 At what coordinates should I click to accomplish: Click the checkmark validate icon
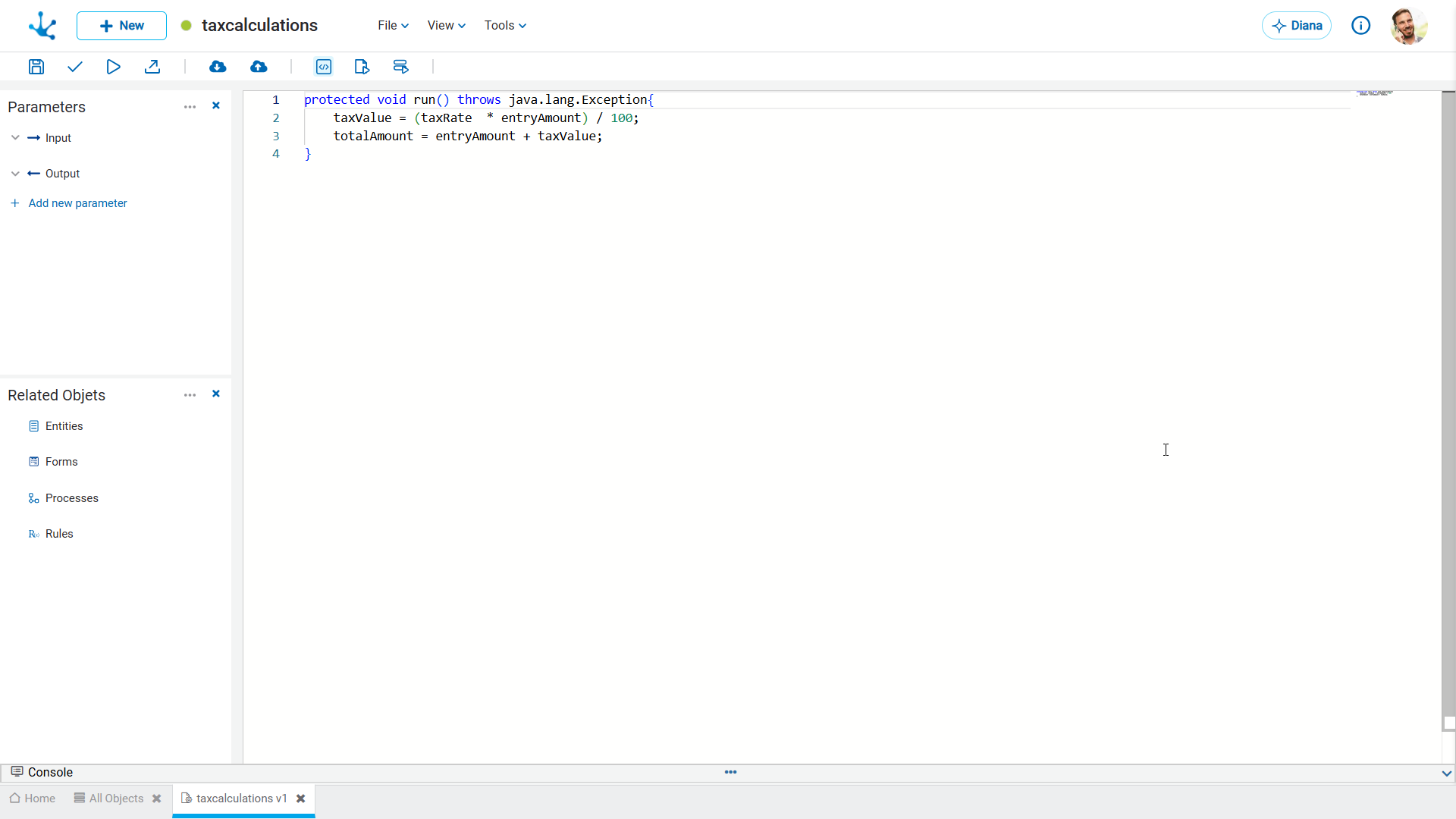(74, 67)
